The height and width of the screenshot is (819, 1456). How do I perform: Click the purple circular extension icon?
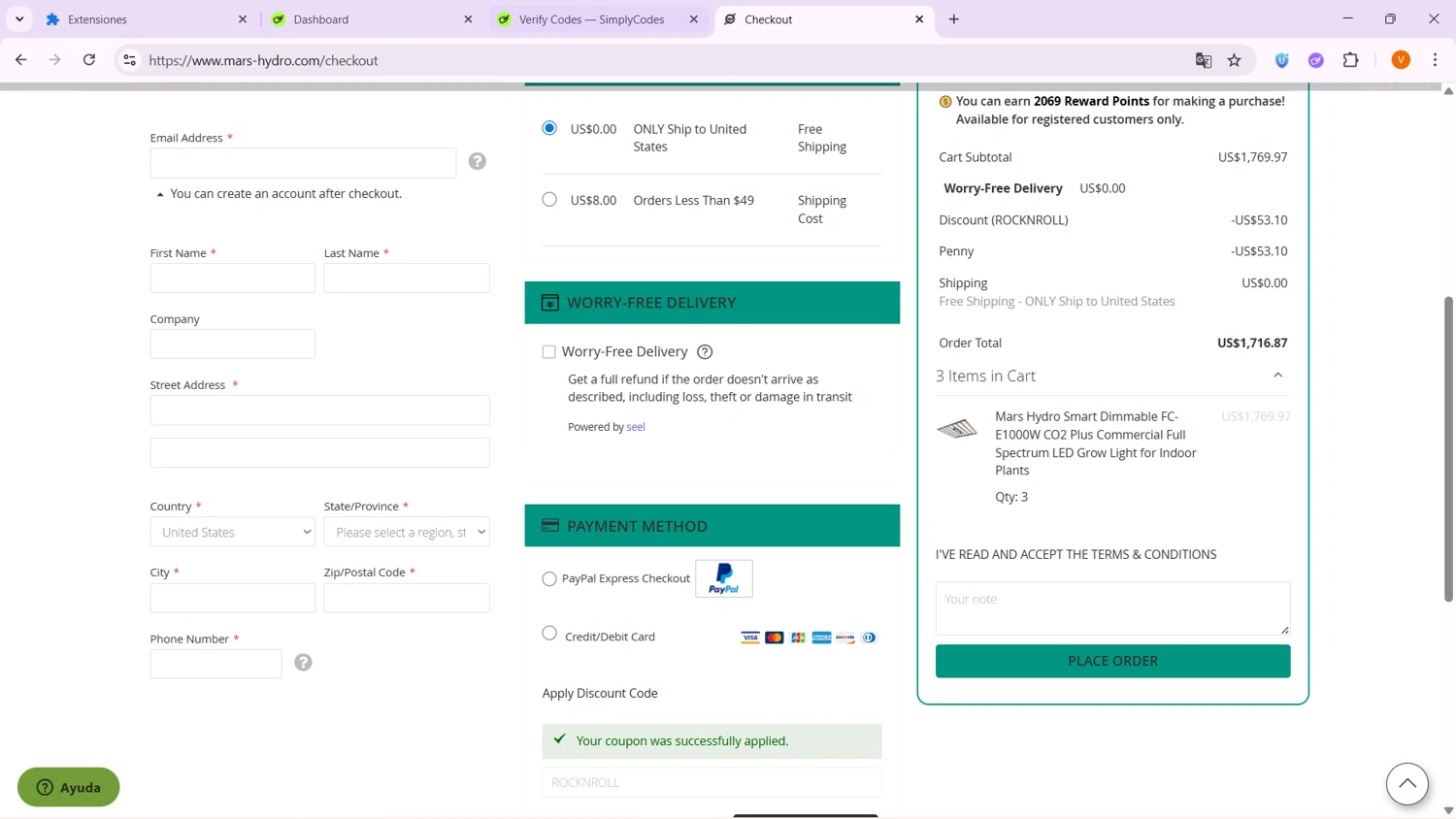[1316, 60]
